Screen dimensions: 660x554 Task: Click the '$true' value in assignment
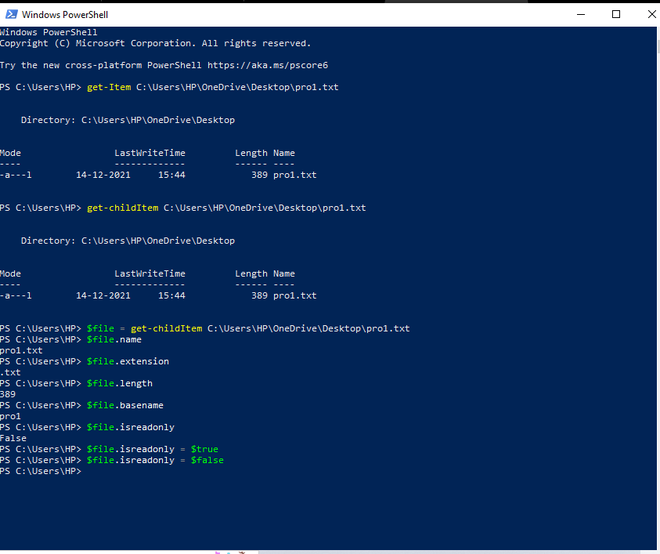tap(205, 449)
